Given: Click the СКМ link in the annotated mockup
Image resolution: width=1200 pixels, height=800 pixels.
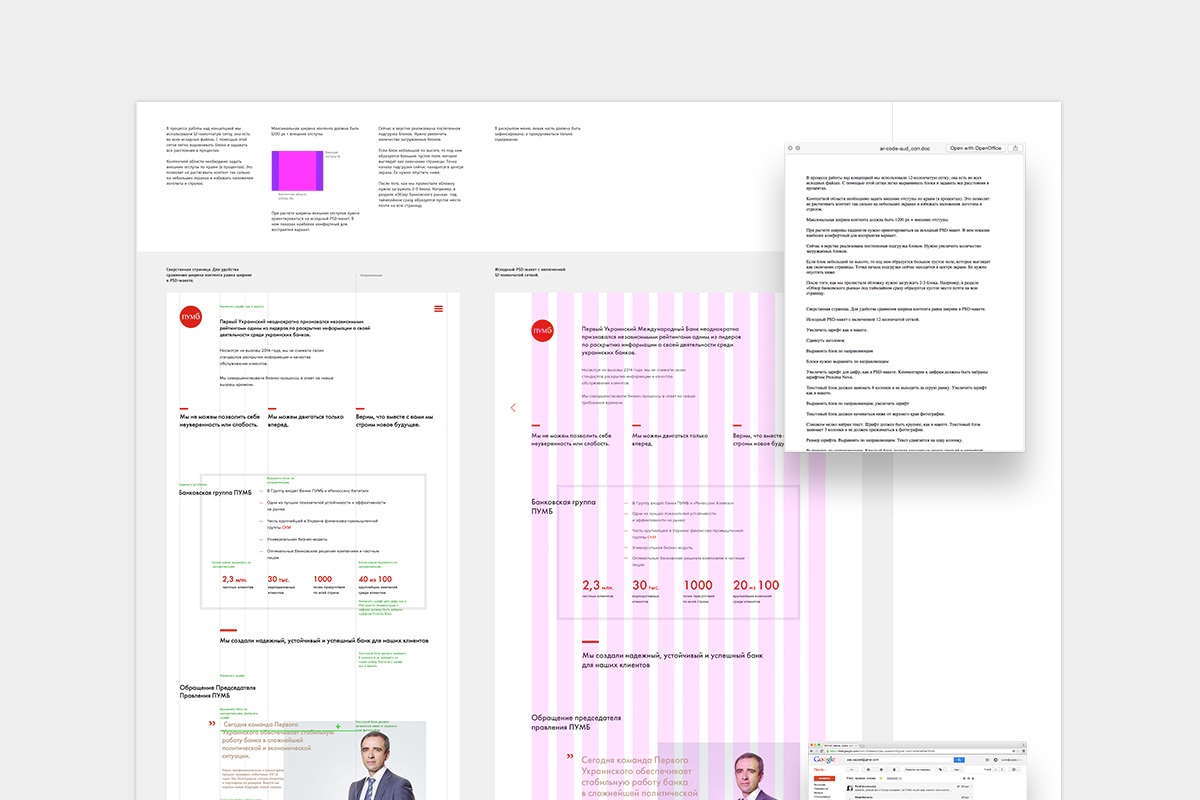Looking at the screenshot, I should point(286,527).
